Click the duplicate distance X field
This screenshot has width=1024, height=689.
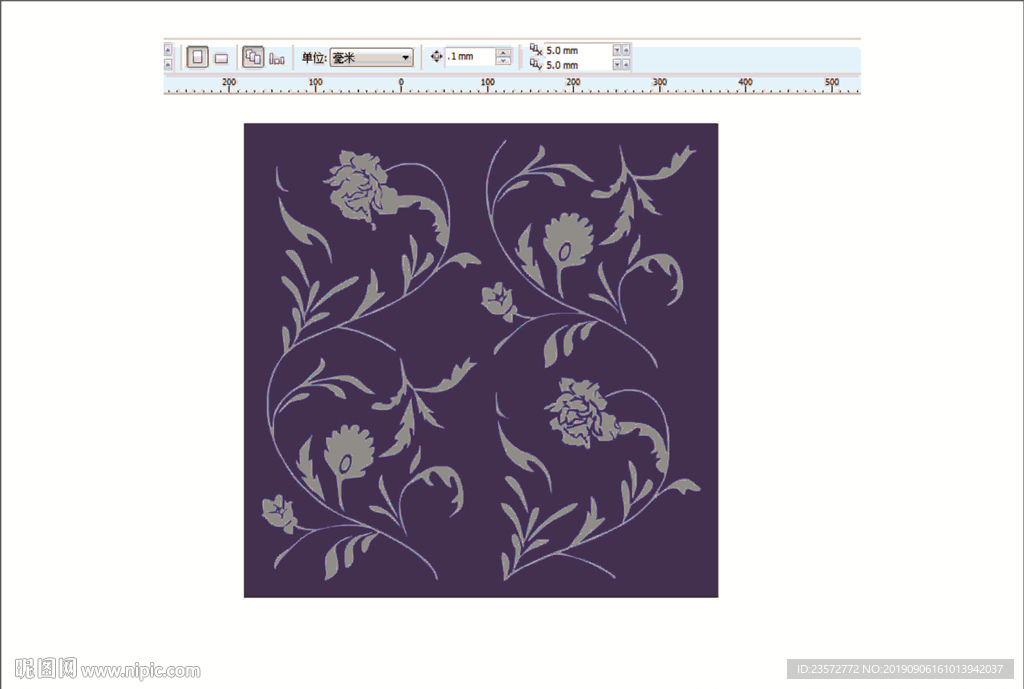pyautogui.click(x=576, y=50)
